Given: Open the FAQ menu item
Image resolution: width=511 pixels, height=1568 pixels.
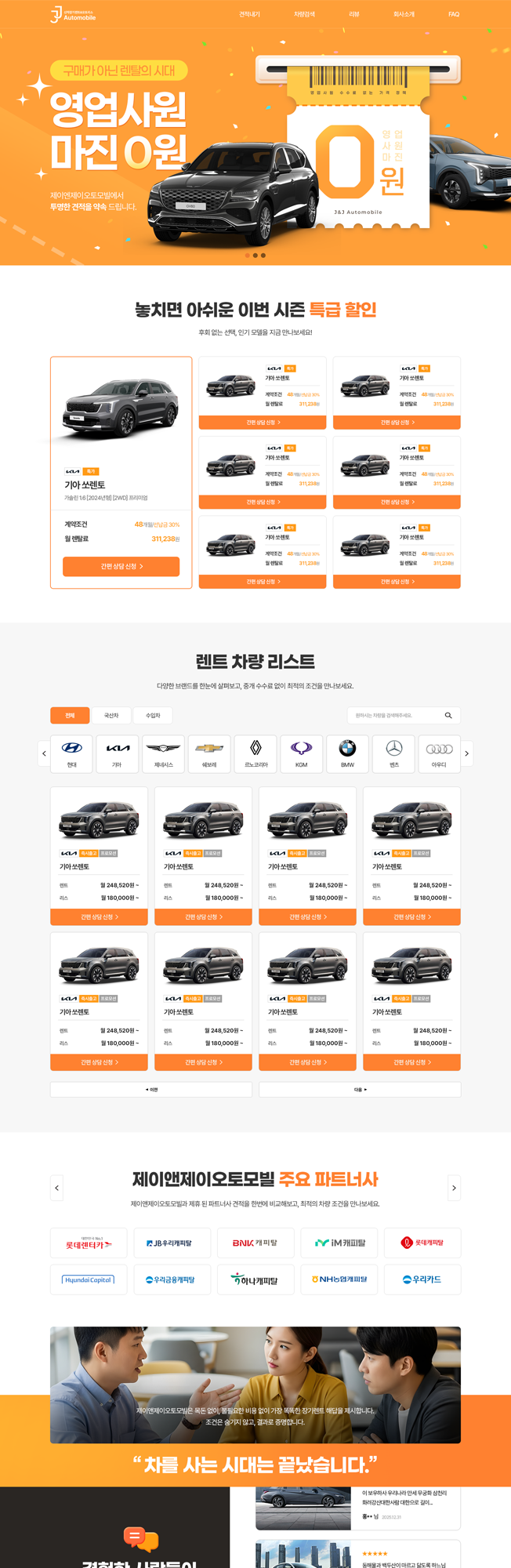Looking at the screenshot, I should pyautogui.click(x=454, y=14).
